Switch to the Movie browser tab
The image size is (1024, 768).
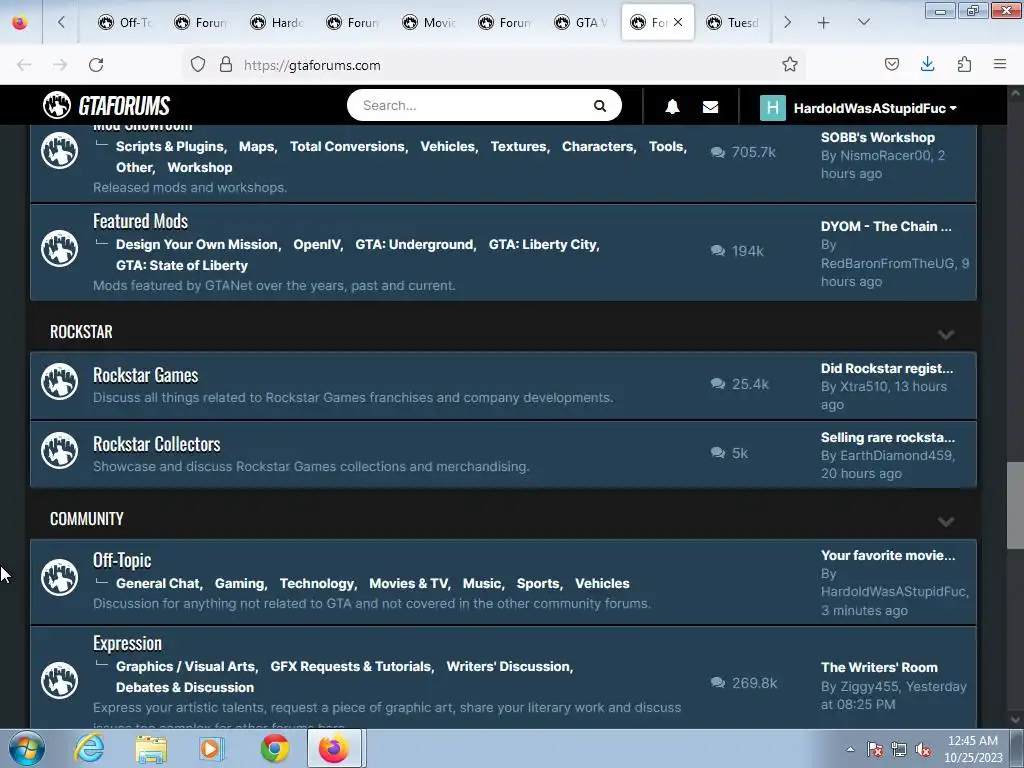(430, 22)
